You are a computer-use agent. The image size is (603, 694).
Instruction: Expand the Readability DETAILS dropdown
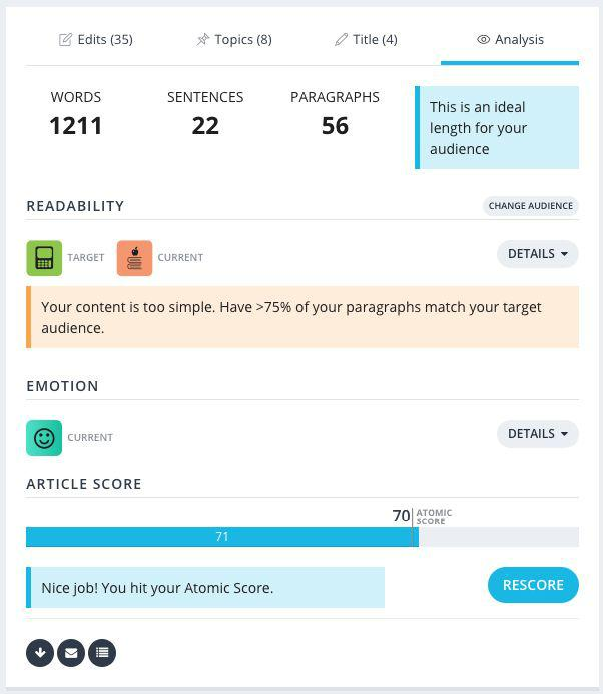[537, 254]
